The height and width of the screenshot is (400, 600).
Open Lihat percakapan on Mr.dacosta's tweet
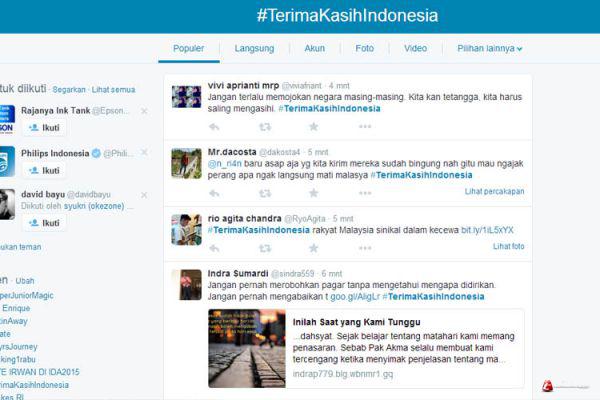point(494,191)
